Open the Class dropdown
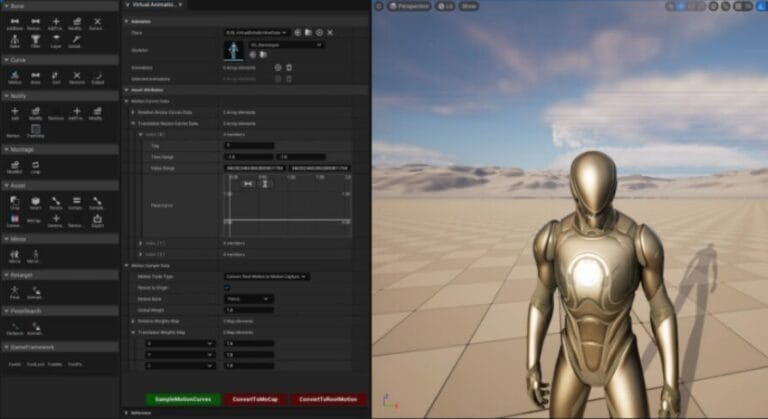 (257, 32)
